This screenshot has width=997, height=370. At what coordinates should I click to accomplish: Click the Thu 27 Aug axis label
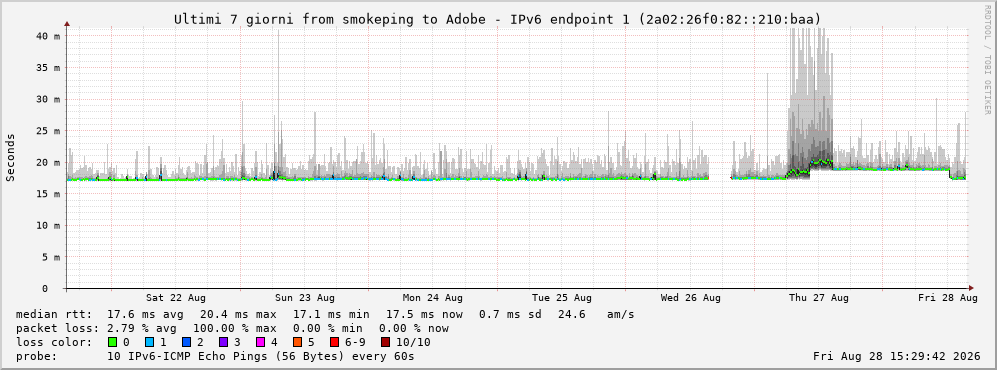coord(819,298)
